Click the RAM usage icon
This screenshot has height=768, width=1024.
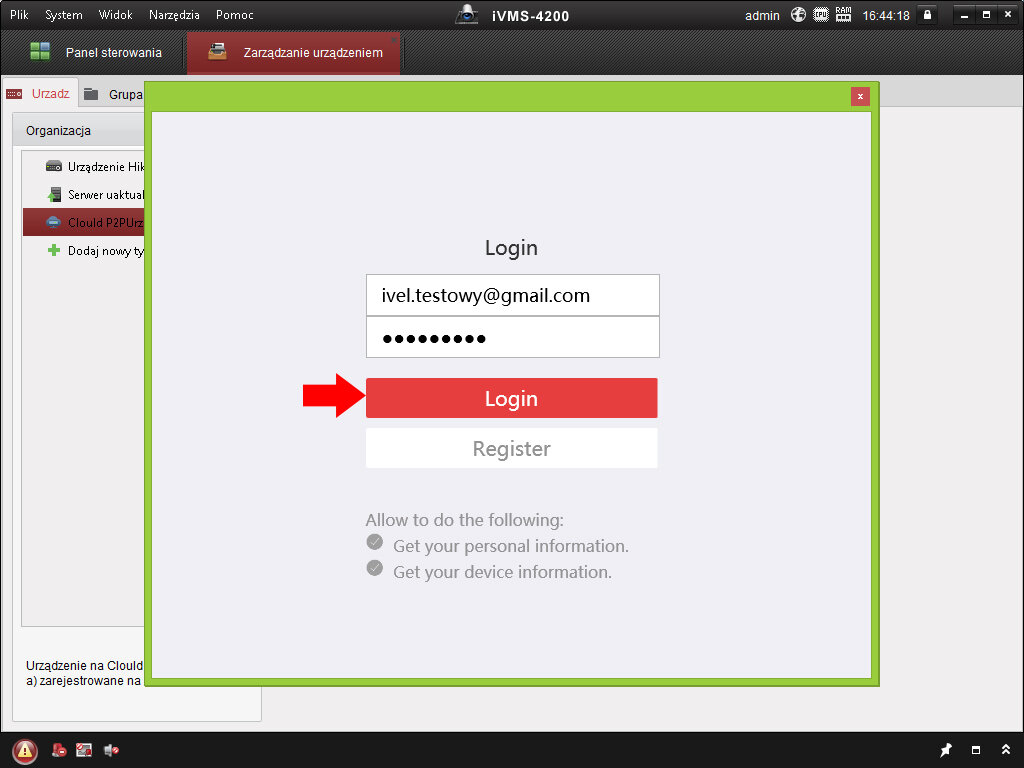pos(843,15)
